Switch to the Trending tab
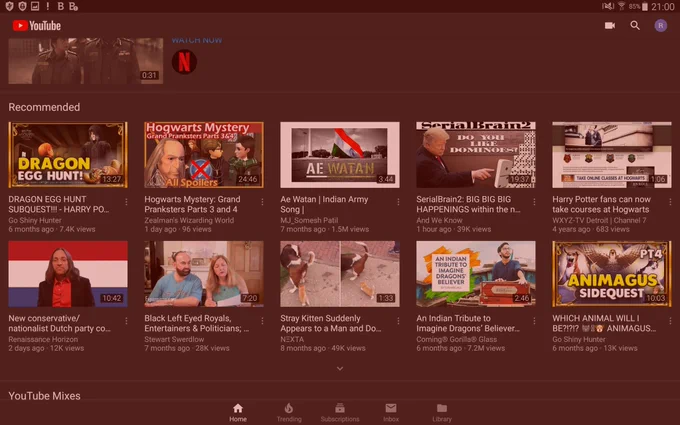Image resolution: width=680 pixels, height=425 pixels. (x=289, y=412)
